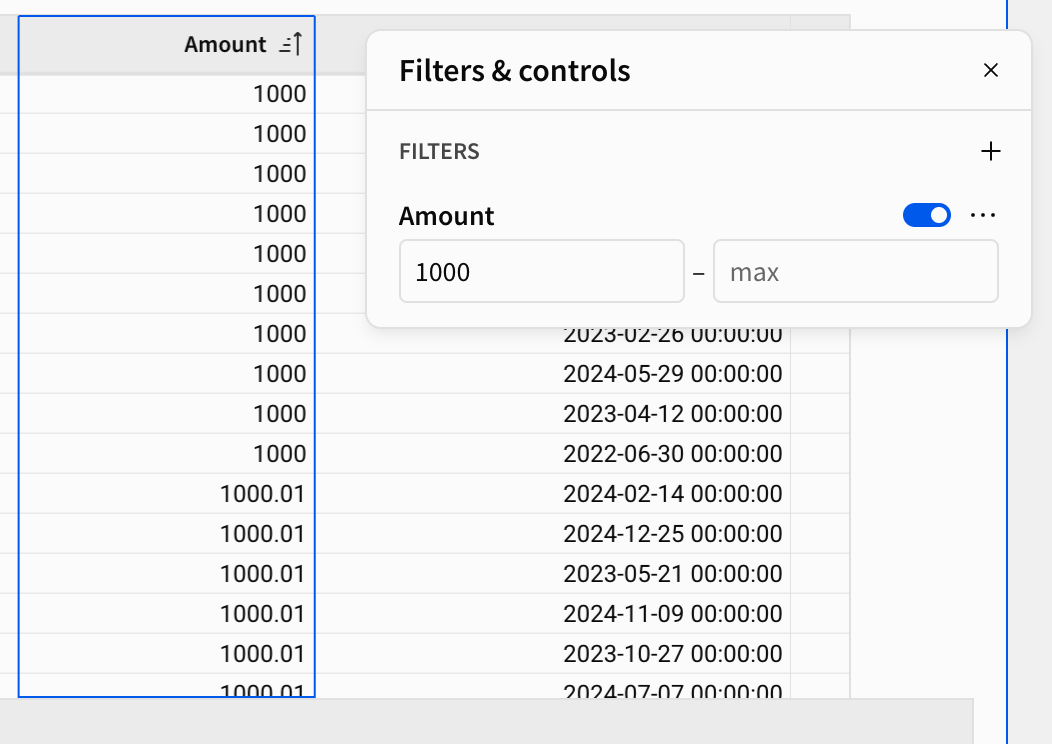
Task: Select the 2023-02-26 date cell
Action: tap(672, 335)
